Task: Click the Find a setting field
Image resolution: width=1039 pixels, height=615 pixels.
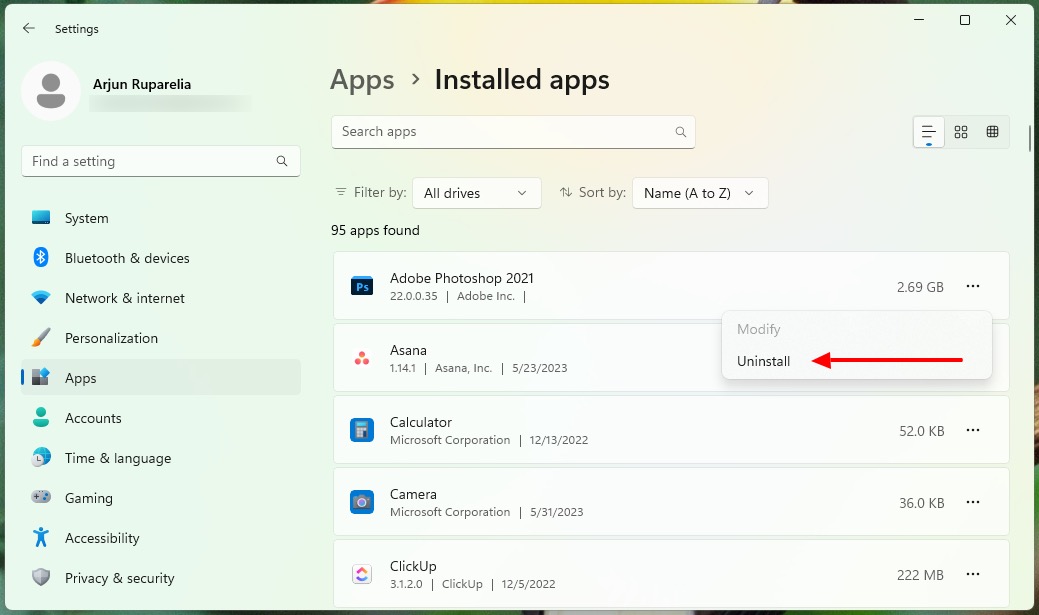Action: point(160,161)
